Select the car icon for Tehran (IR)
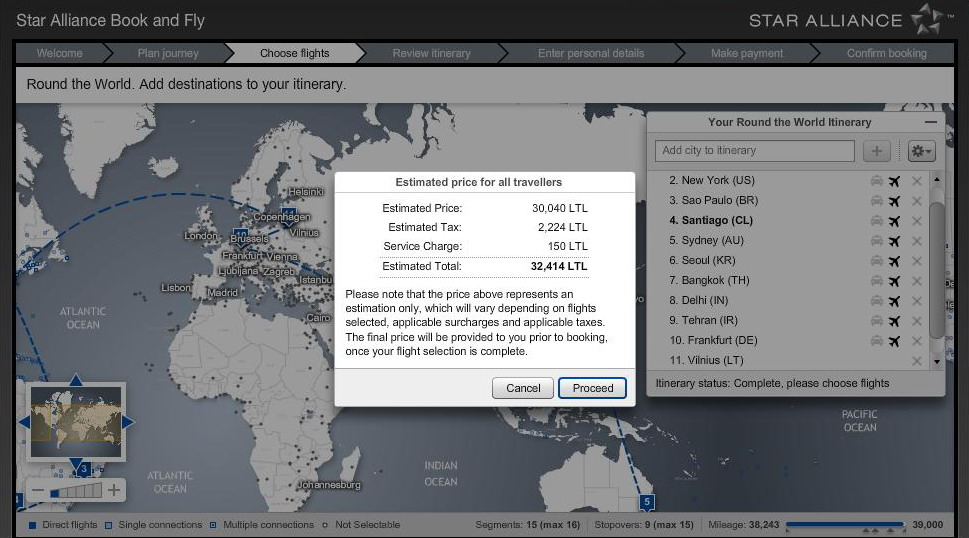Image resolution: width=969 pixels, height=538 pixels. 876,321
